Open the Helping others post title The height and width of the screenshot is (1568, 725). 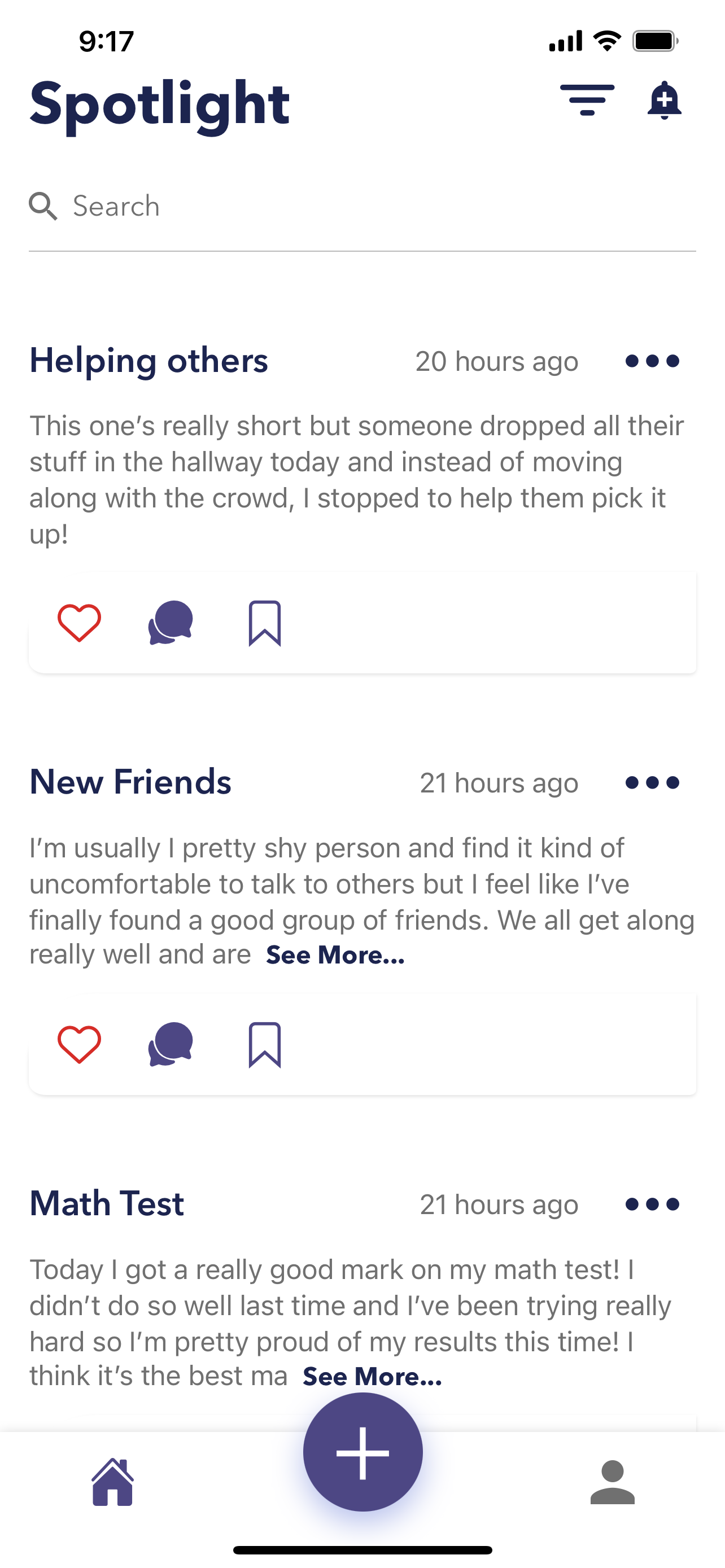tap(149, 360)
